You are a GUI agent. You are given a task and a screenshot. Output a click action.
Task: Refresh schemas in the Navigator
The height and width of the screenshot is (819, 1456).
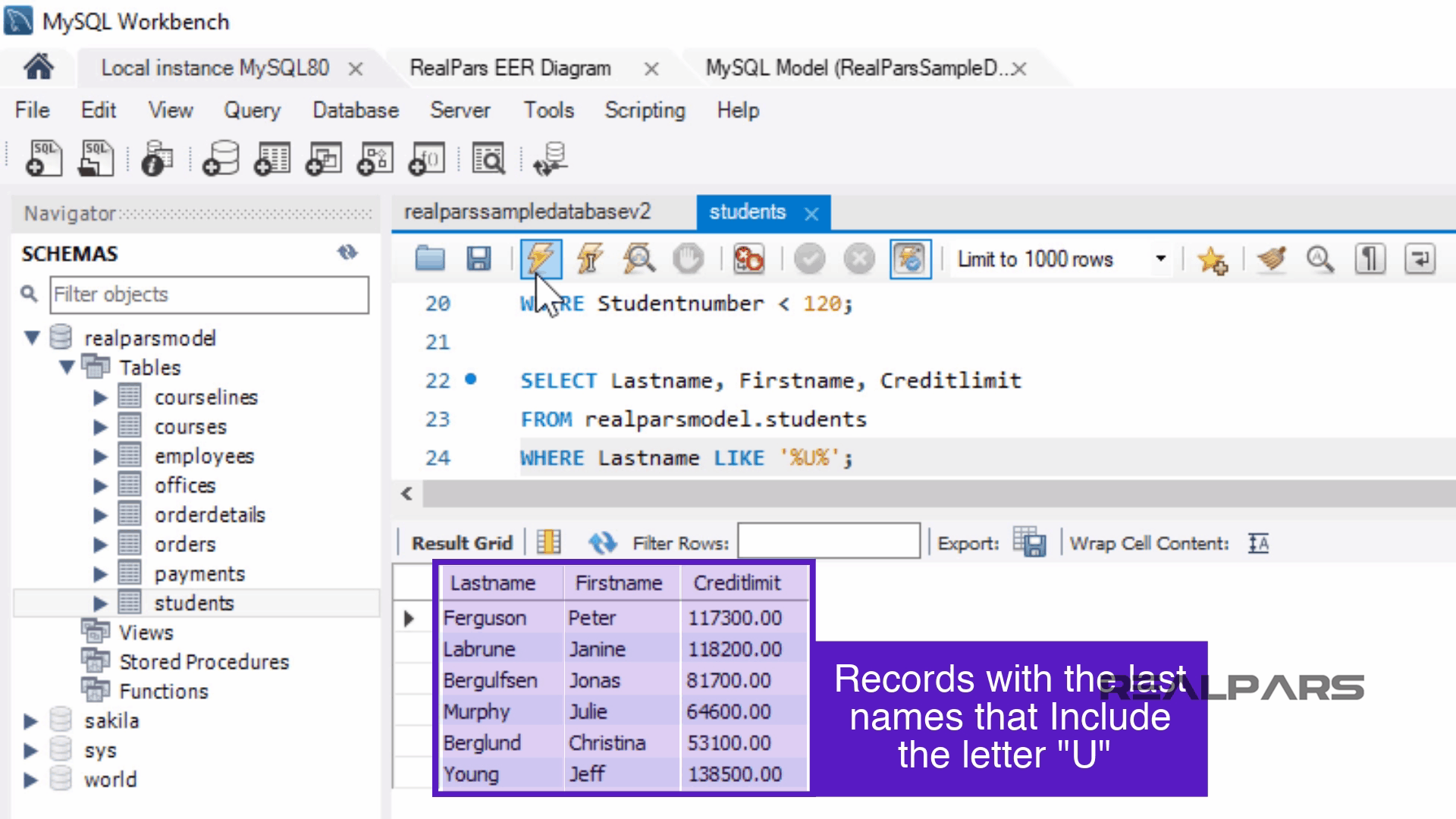point(347,253)
